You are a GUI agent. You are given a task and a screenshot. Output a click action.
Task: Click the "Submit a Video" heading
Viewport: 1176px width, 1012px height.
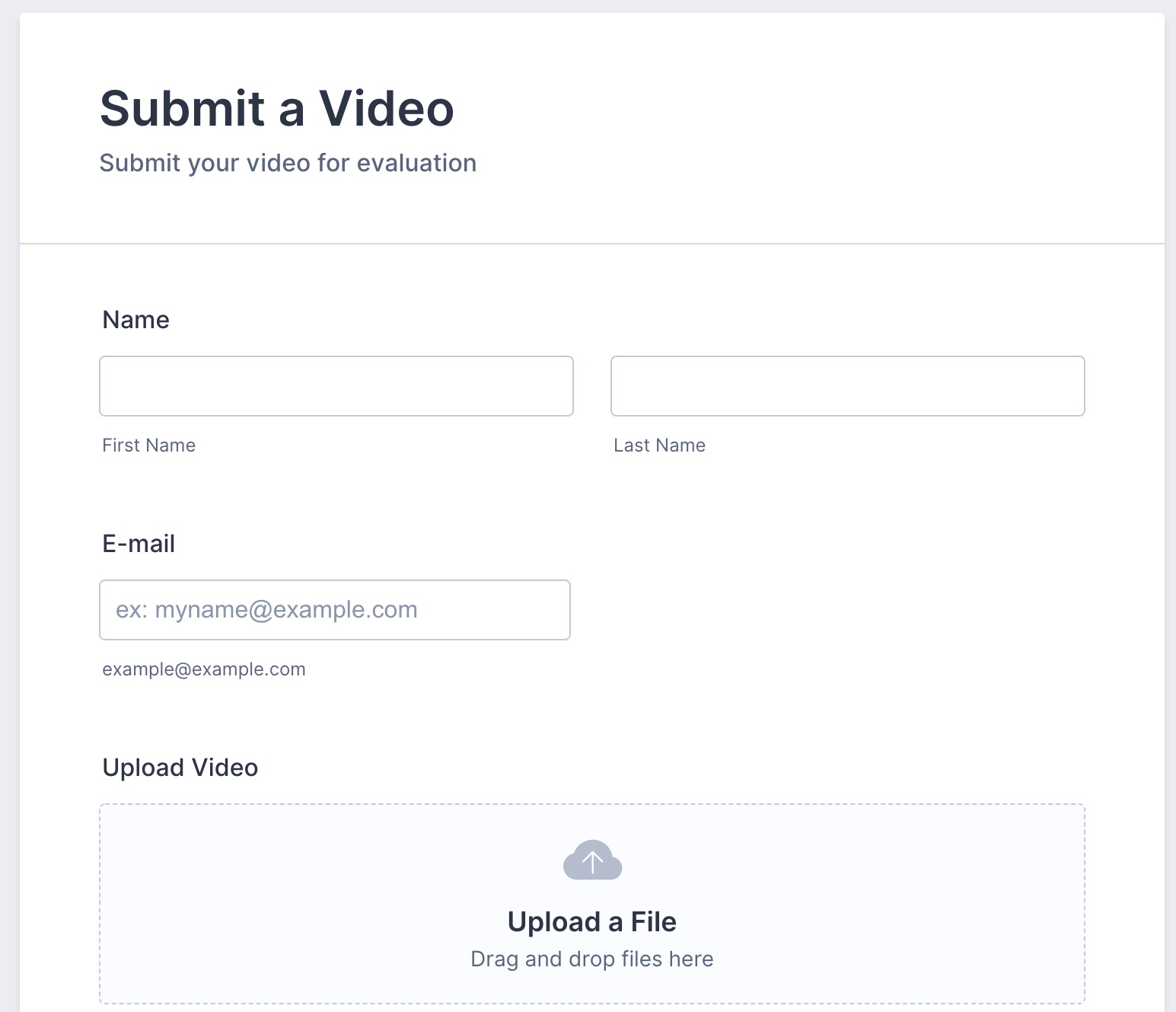tap(277, 108)
